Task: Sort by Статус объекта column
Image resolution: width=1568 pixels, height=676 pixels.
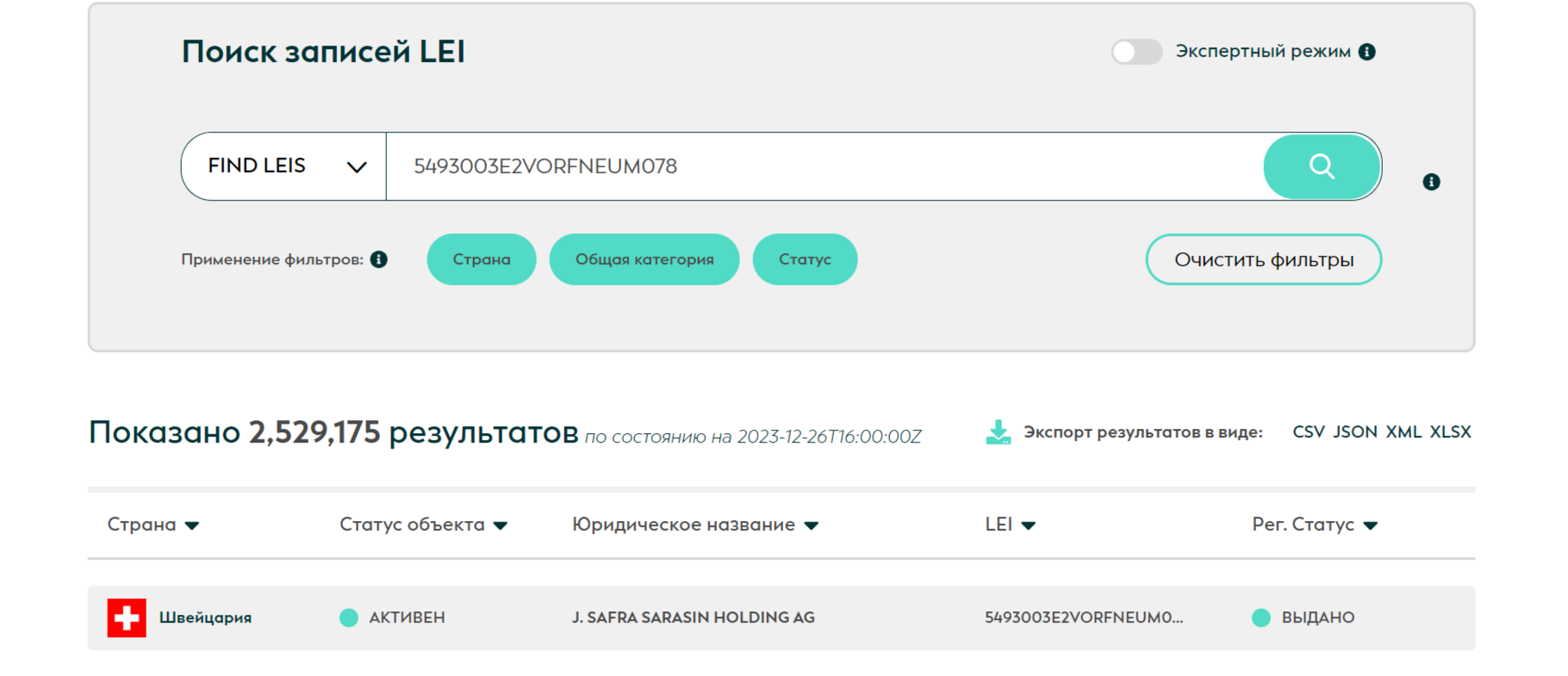Action: point(424,524)
